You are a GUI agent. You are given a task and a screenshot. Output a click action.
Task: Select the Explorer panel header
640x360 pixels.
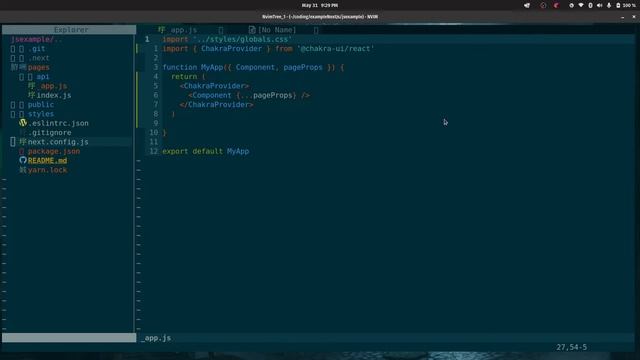(69, 30)
